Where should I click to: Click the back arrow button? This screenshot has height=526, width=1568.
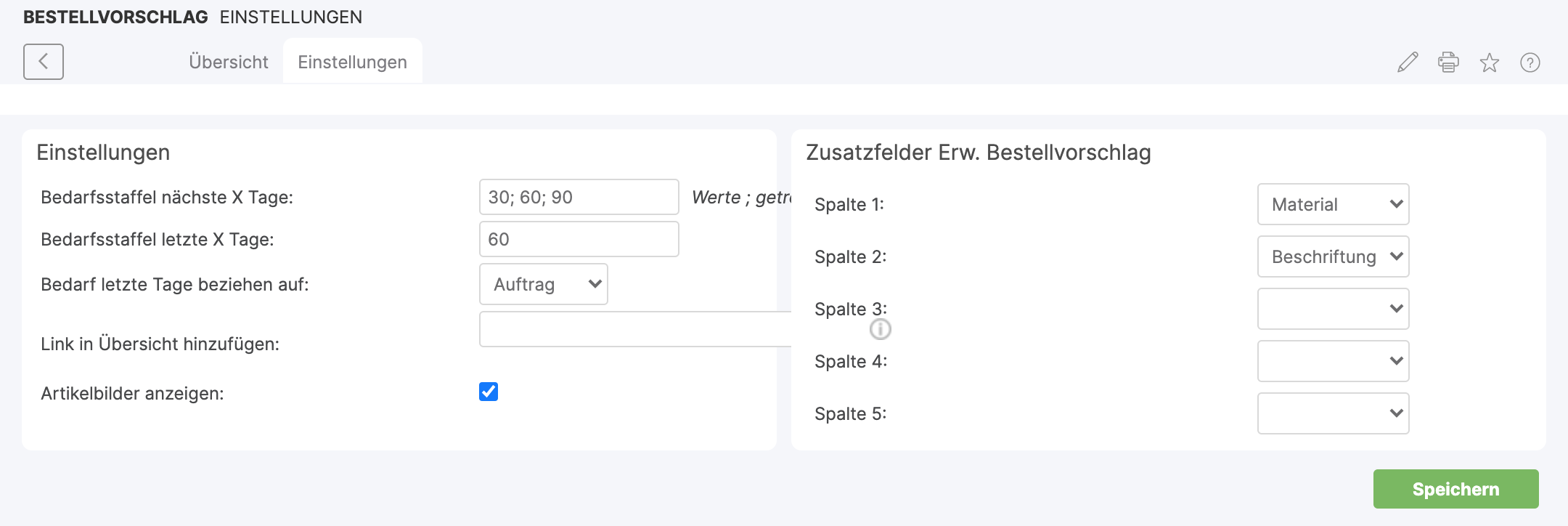coord(44,62)
